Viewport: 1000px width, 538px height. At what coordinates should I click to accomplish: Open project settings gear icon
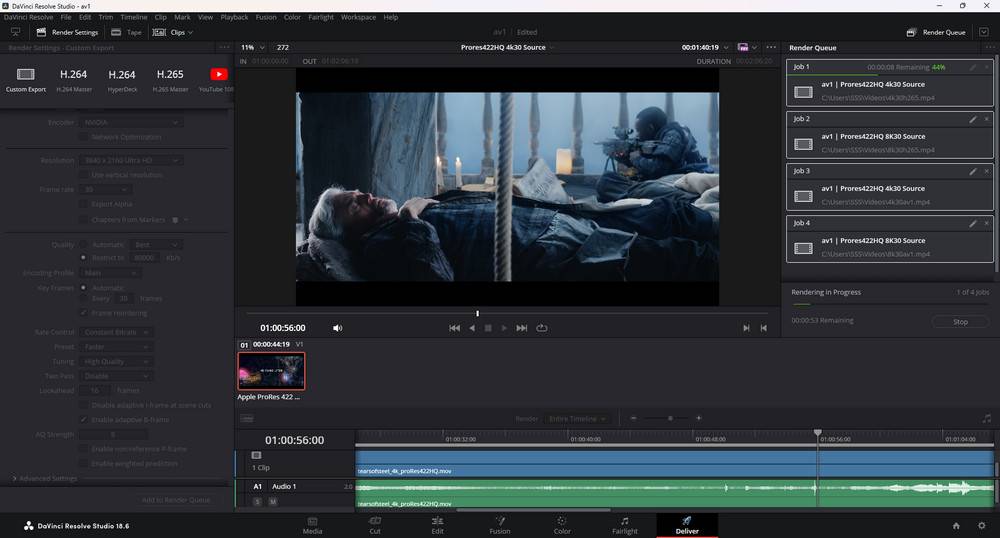(x=982, y=525)
